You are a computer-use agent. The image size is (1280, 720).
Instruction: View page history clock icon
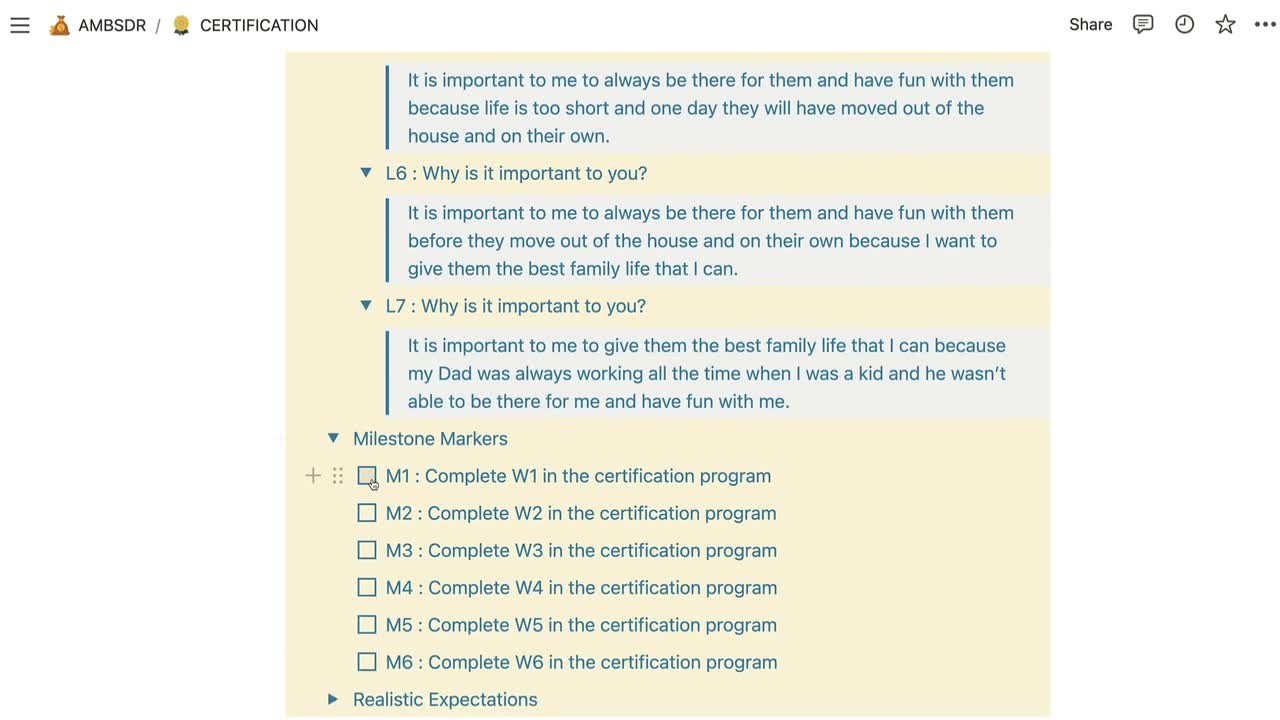1184,25
